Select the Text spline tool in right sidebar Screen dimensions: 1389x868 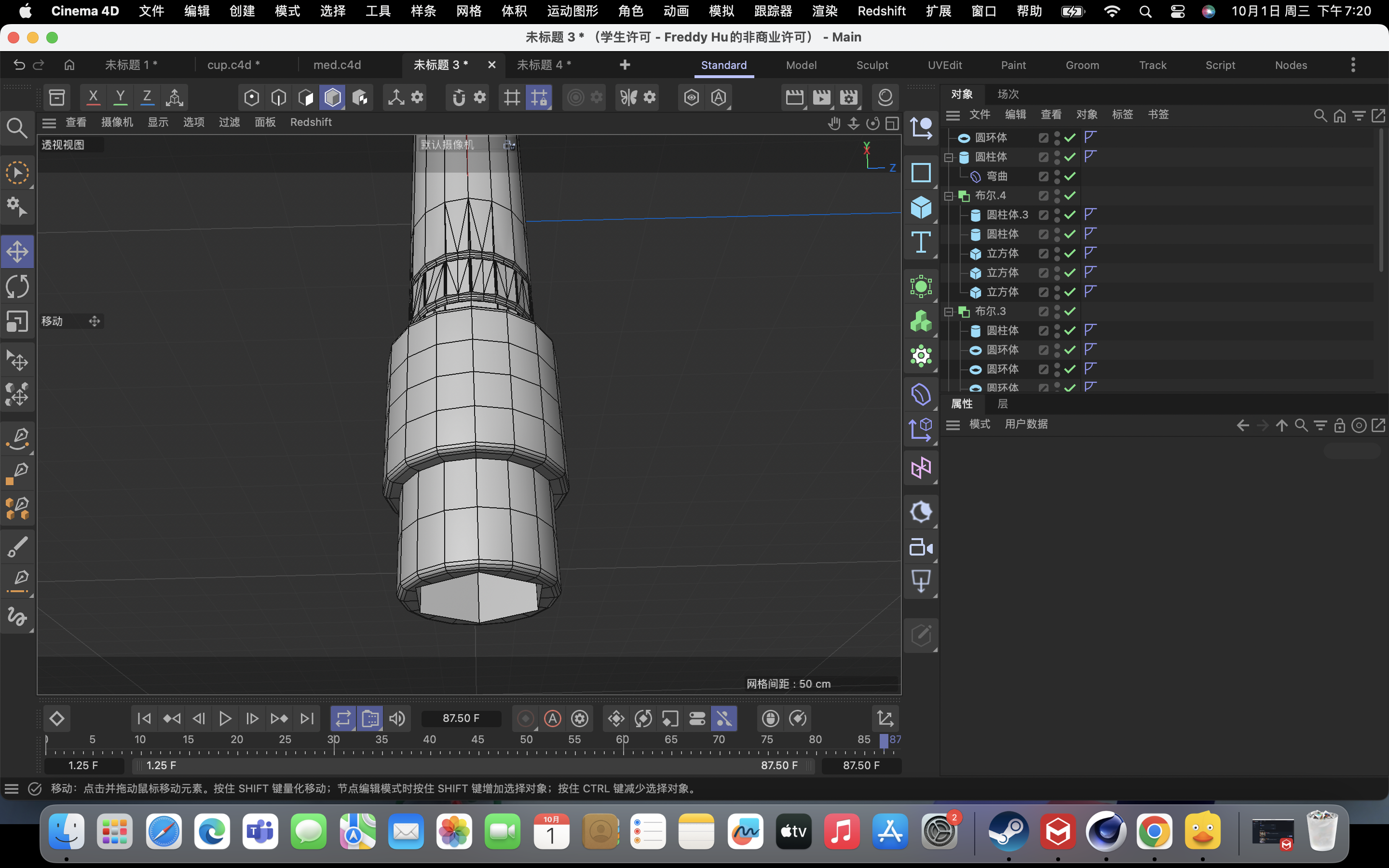click(921, 242)
